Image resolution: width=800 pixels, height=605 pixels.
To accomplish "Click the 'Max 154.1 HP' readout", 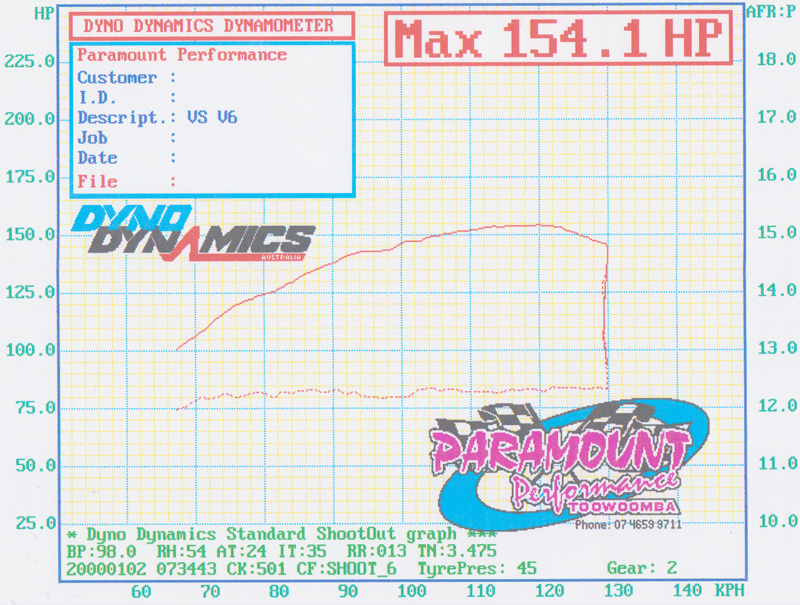I will pos(558,39).
